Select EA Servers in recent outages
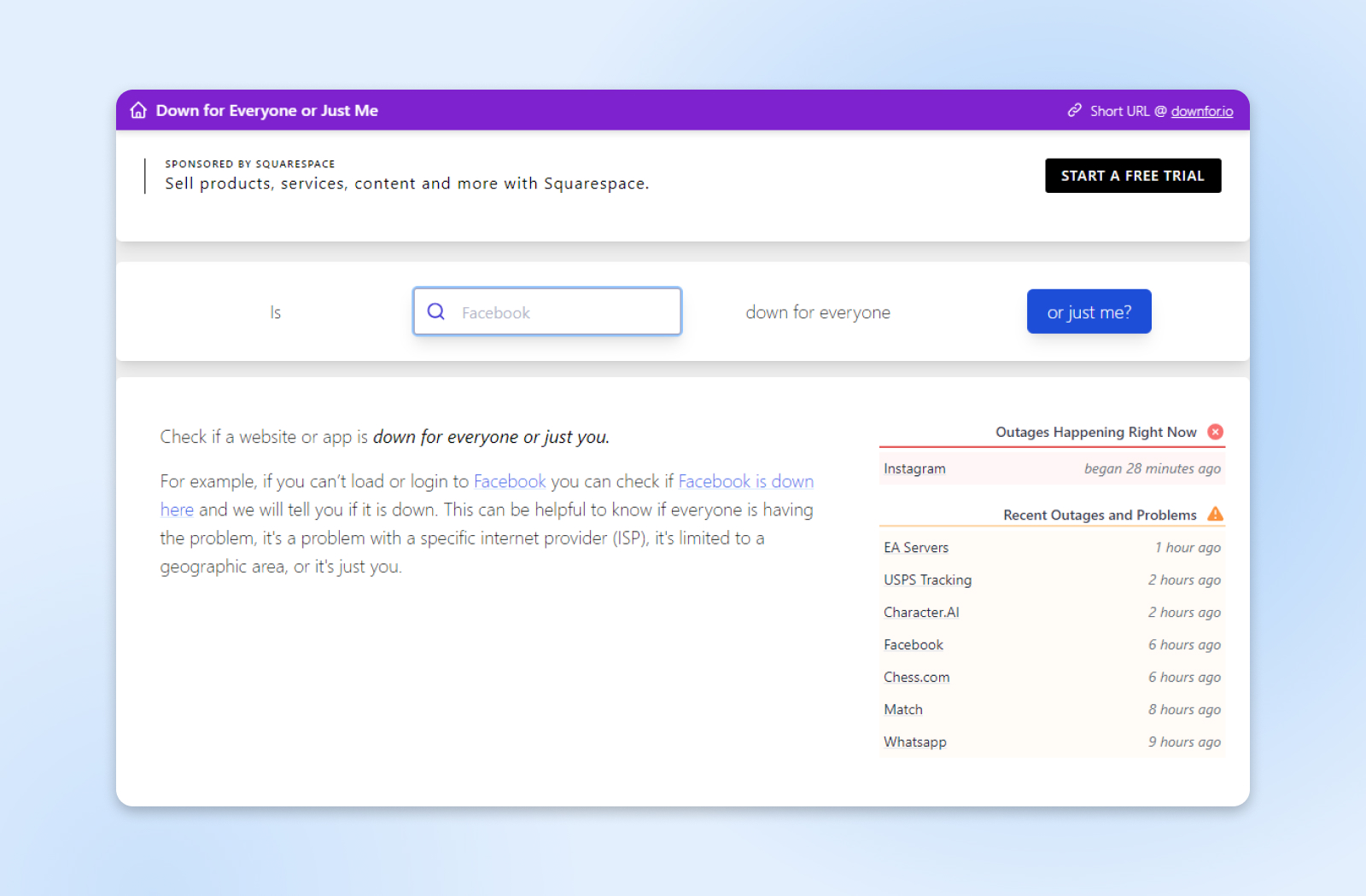 tap(916, 548)
